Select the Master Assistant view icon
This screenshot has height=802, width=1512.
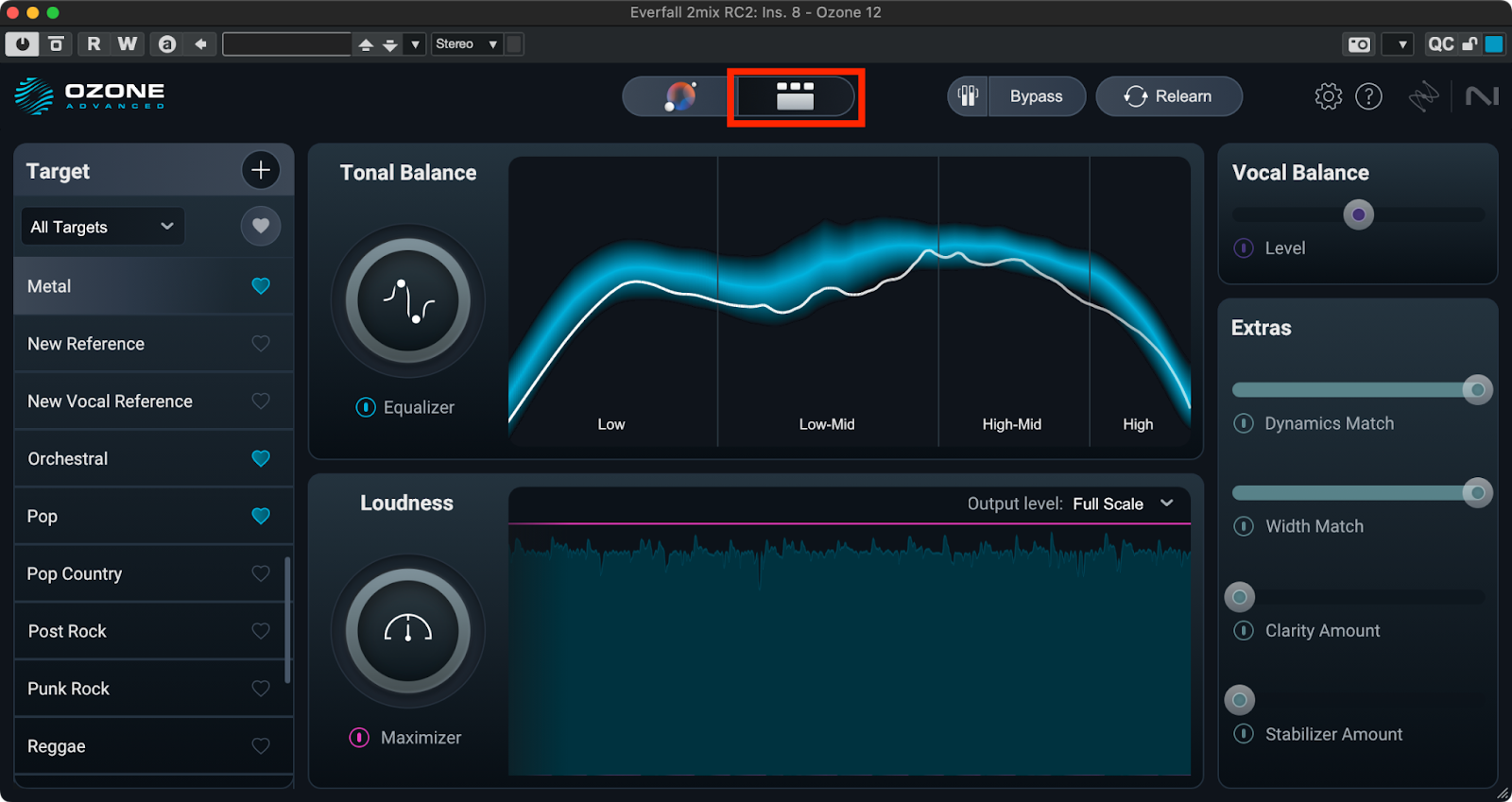tap(680, 96)
